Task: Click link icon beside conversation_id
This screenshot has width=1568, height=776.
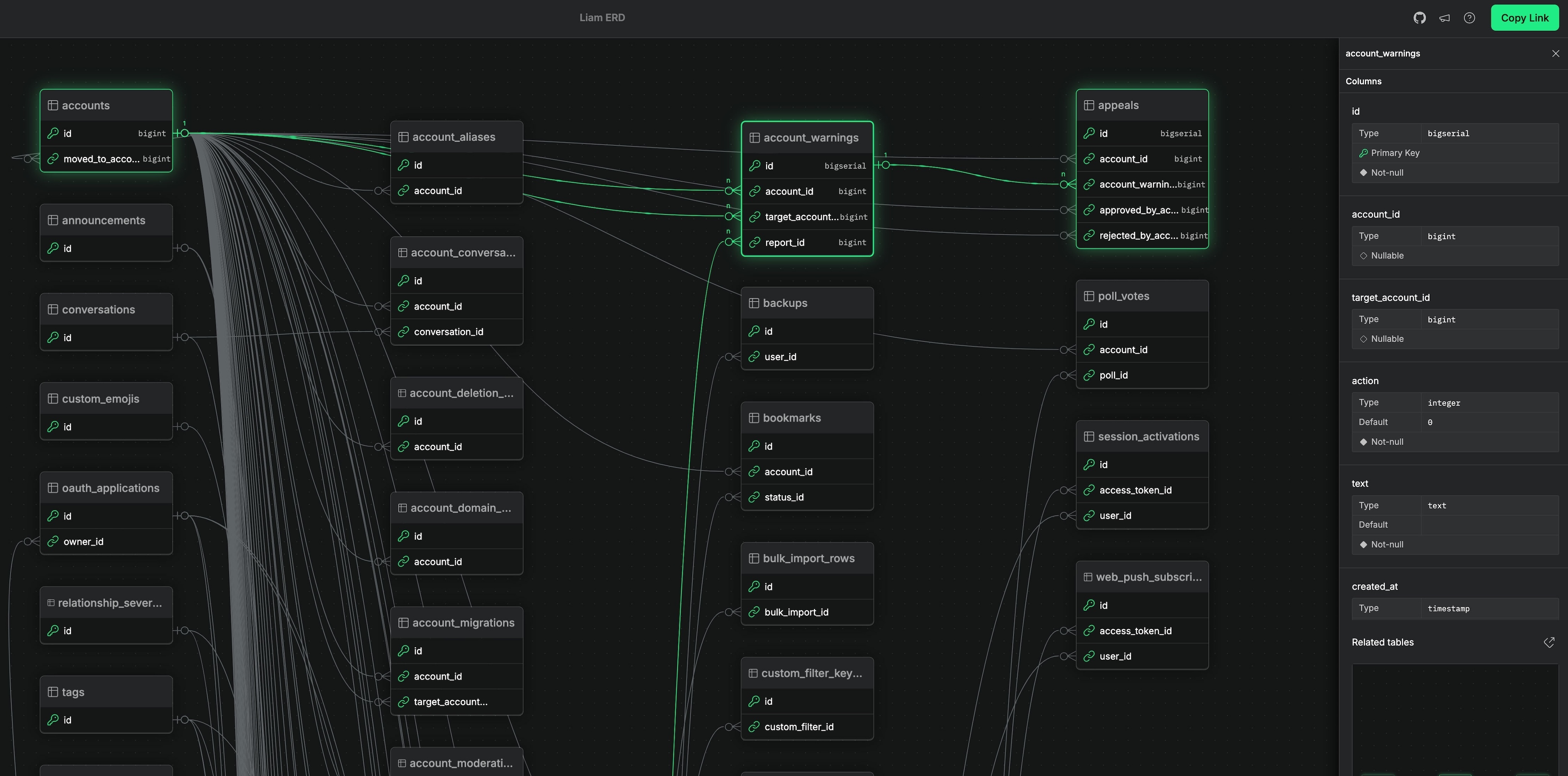Action: 403,331
